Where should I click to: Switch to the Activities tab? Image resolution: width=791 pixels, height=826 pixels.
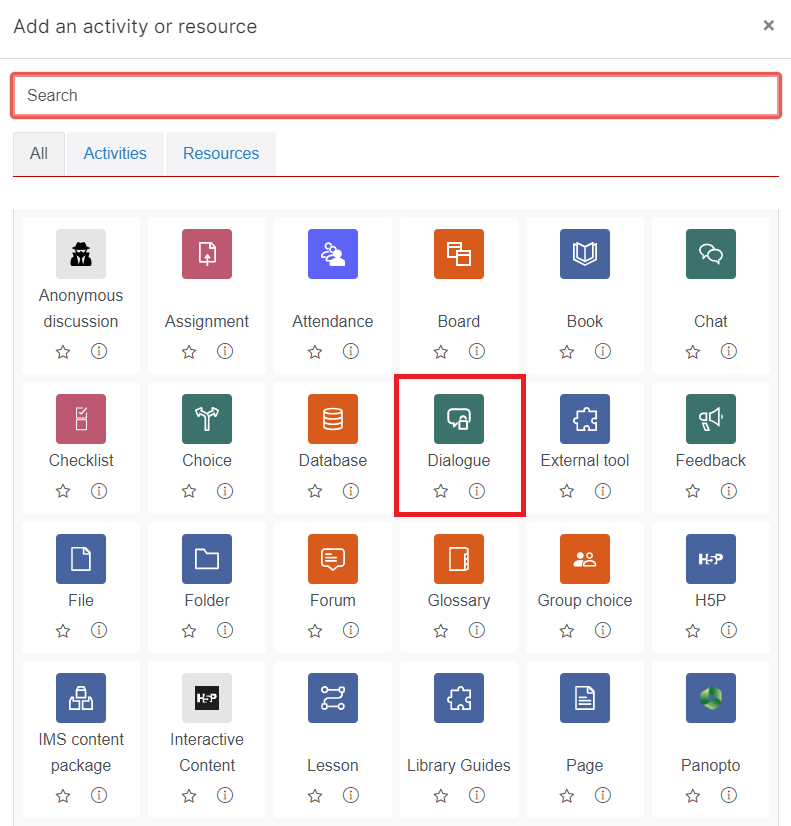[115, 153]
